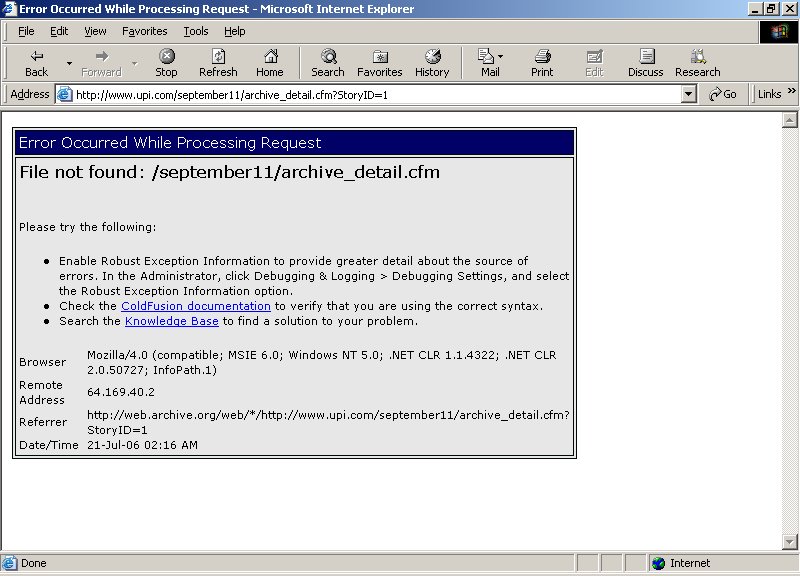The image size is (800, 576).
Task: Click the web.archive.org Referrer URL text
Action: [x=328, y=422]
